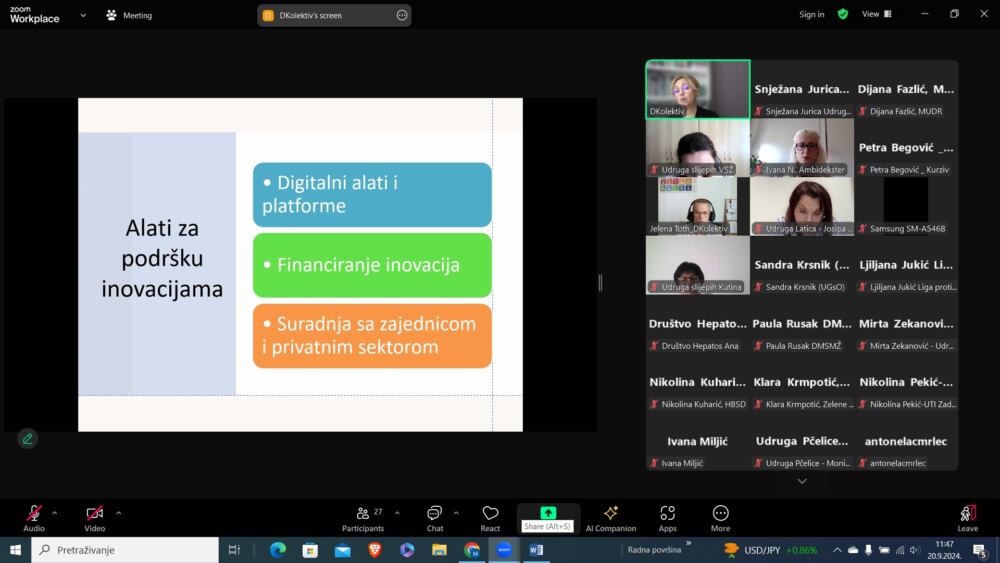Launch AI Companion
Image resolution: width=1000 pixels, height=563 pixels.
tap(611, 518)
